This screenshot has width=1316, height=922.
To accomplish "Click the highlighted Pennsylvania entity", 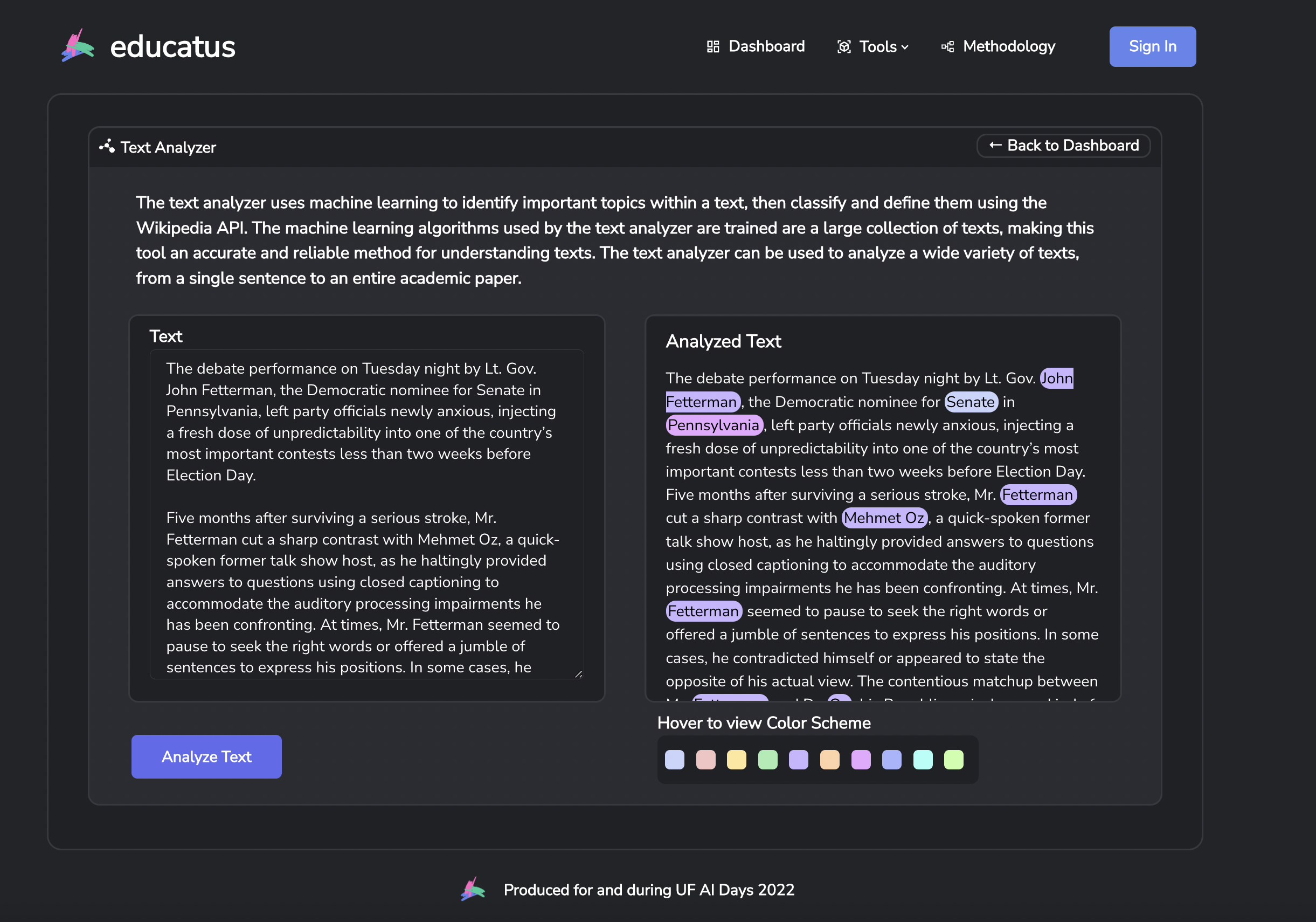I will [714, 425].
